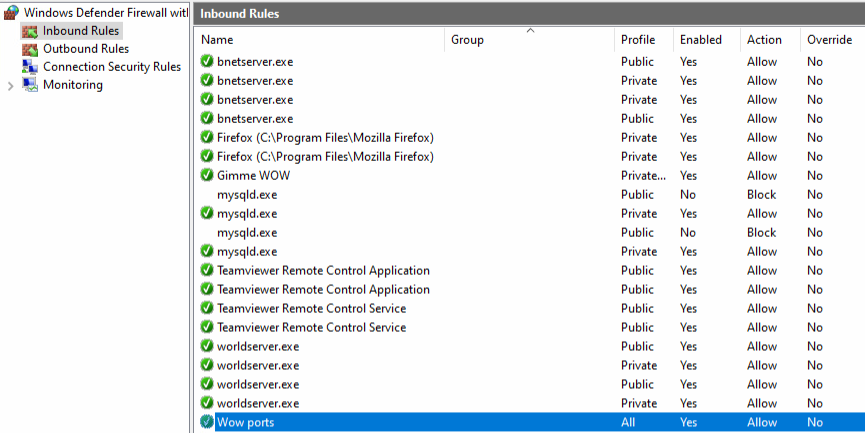Image resolution: width=865 pixels, height=433 pixels.
Task: Click the No override cell in Gimme WOW row
Action: [x=815, y=175]
